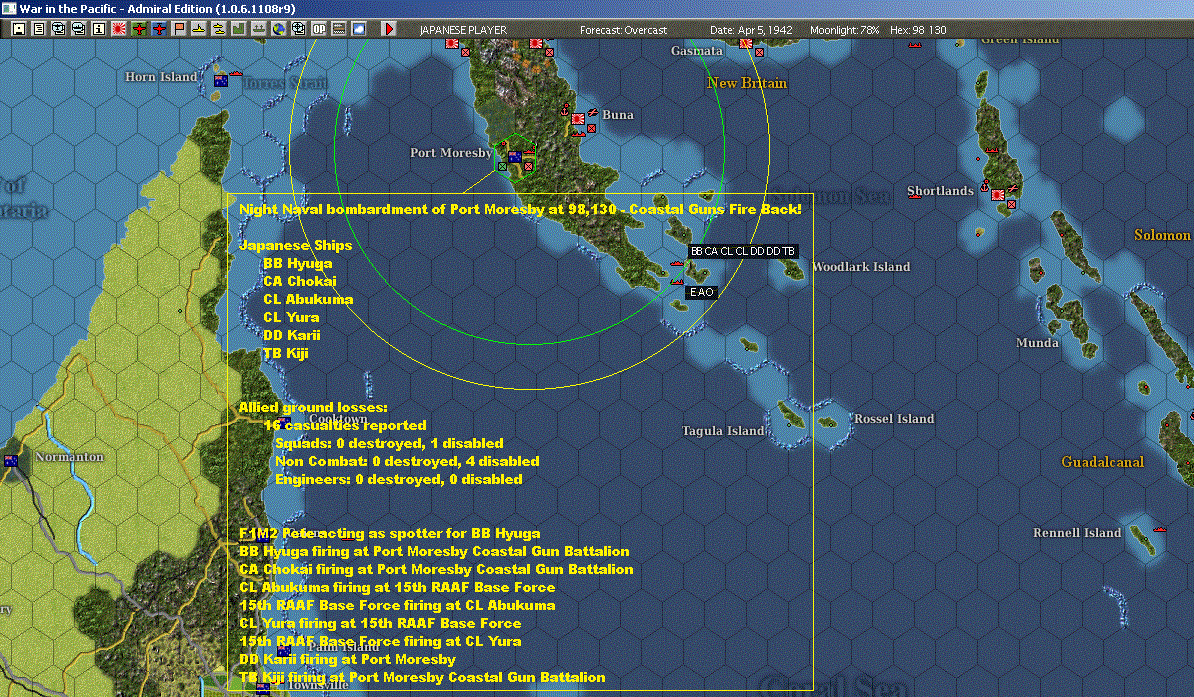This screenshot has height=697, width=1194.
Task: Click 'CL Yura' in the Japanese Ships list
Action: (x=291, y=318)
